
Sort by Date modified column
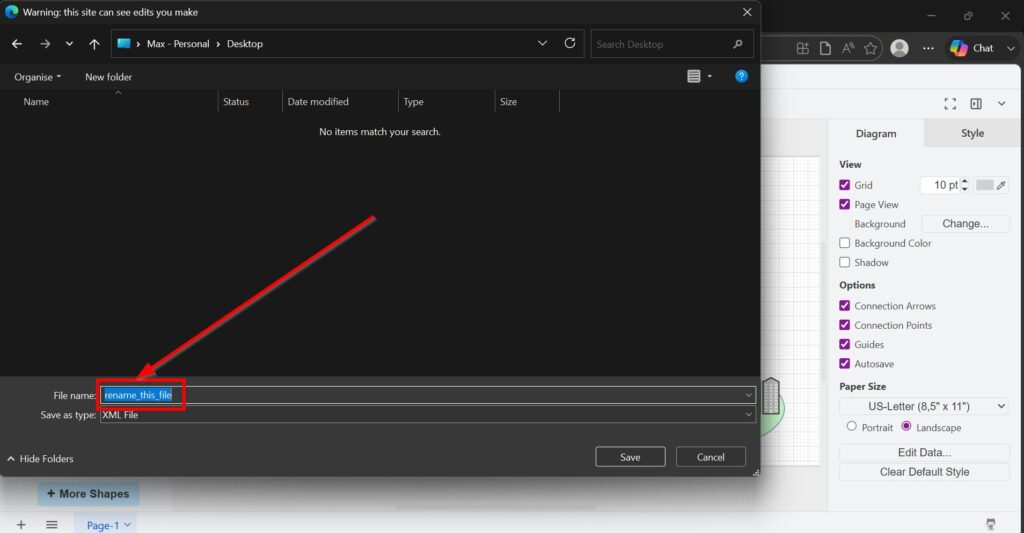(318, 101)
